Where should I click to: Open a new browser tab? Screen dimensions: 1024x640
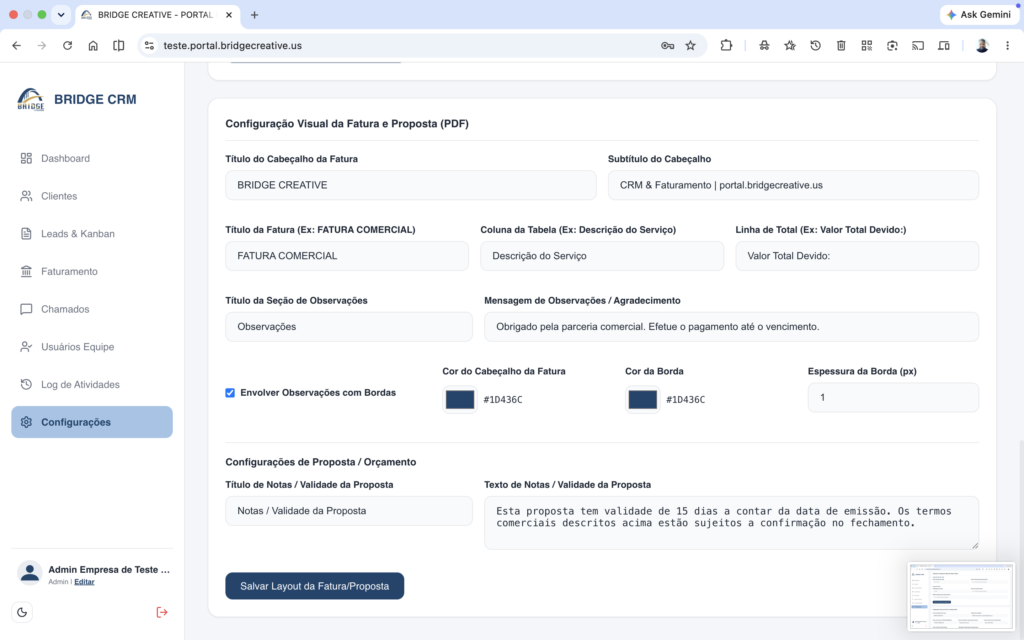point(255,14)
